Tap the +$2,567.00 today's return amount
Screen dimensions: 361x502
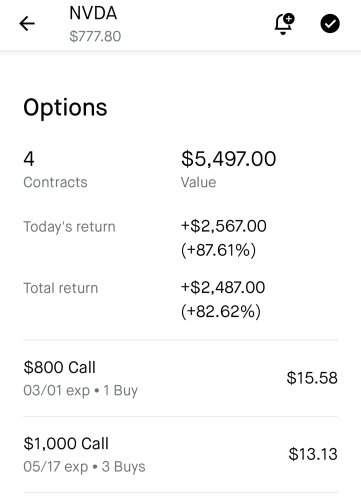tap(224, 226)
